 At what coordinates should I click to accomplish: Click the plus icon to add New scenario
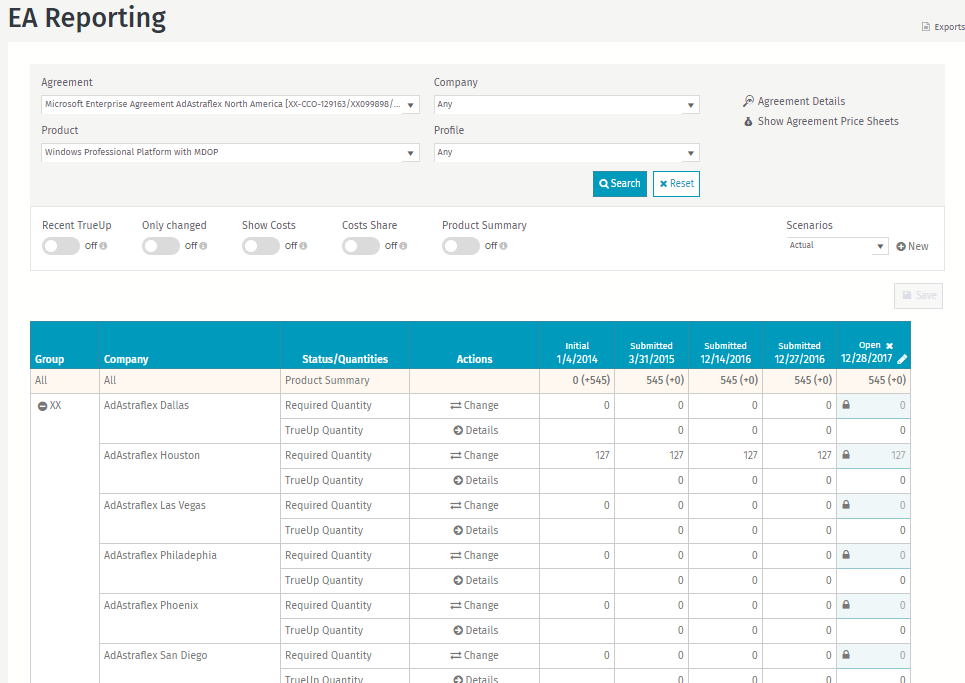901,246
